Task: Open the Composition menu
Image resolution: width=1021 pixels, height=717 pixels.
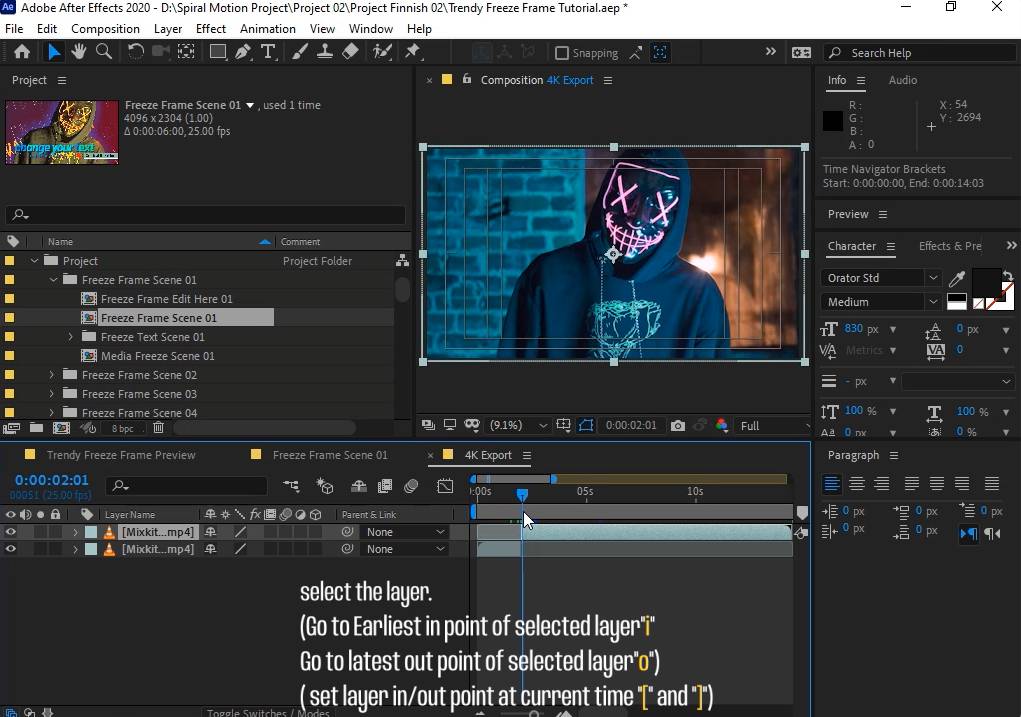Action: pos(105,29)
